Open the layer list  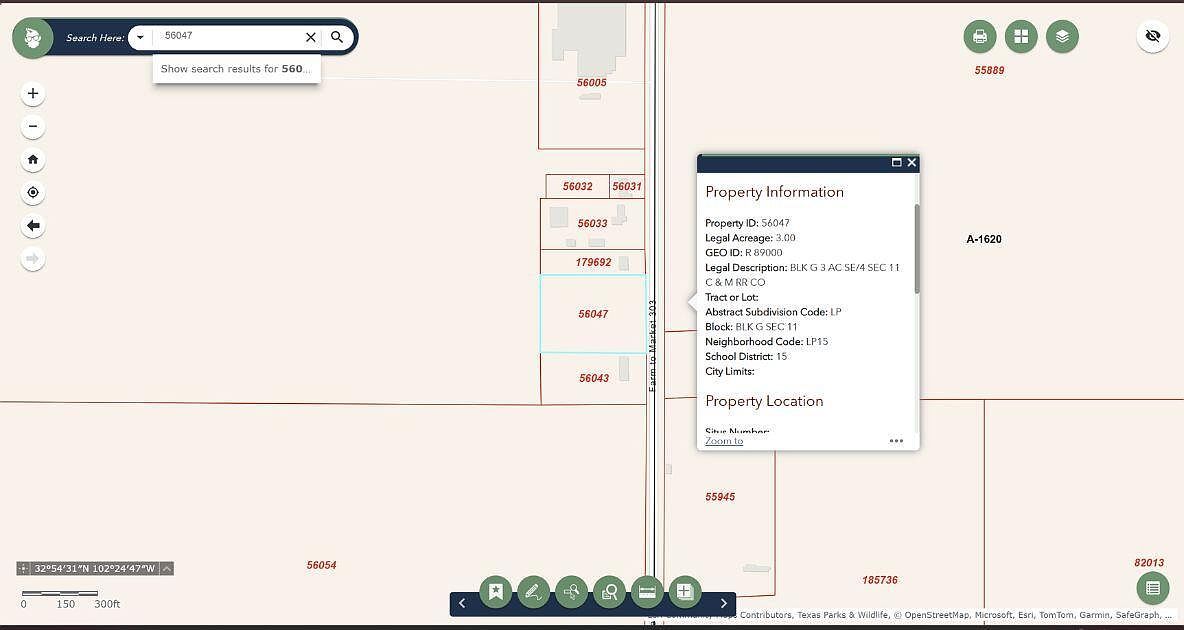[x=1062, y=36]
